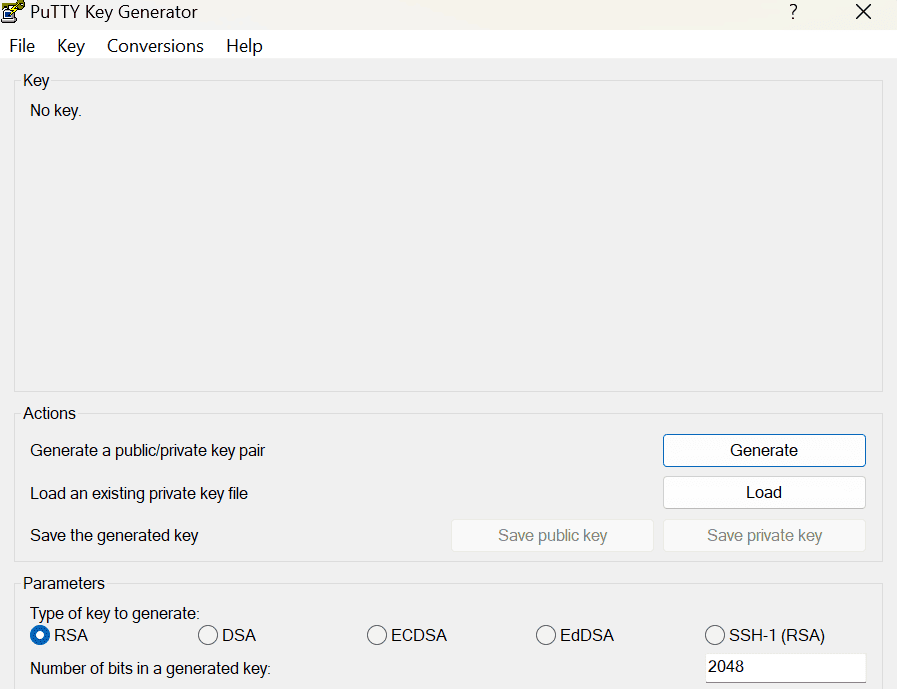
Task: Click Load to open an existing private key
Action: pyautogui.click(x=764, y=492)
